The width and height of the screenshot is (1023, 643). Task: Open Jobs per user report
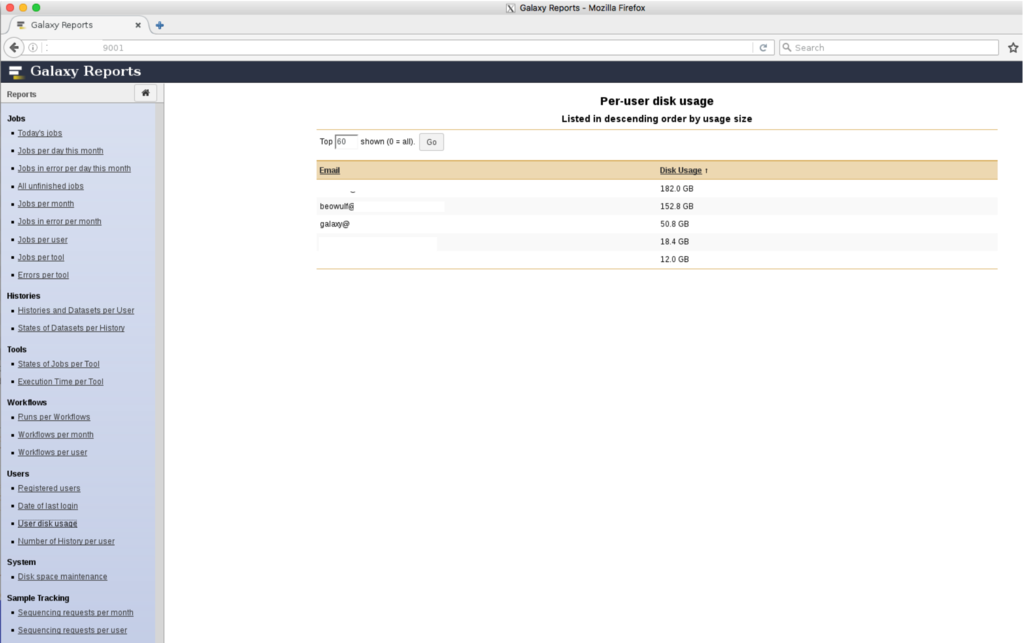(x=42, y=239)
